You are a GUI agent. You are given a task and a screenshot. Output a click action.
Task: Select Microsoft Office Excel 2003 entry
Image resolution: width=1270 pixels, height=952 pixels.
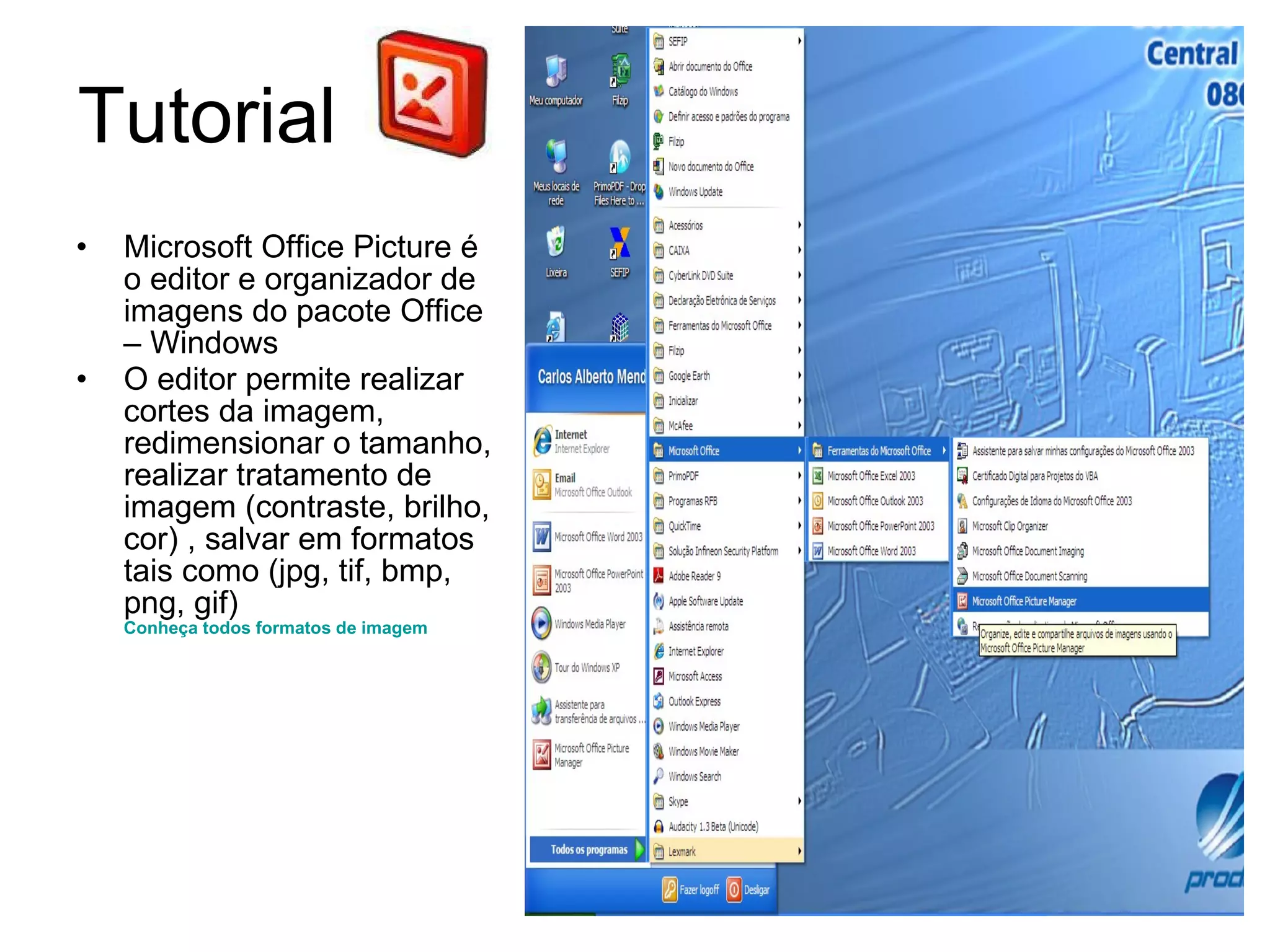pyautogui.click(x=871, y=475)
